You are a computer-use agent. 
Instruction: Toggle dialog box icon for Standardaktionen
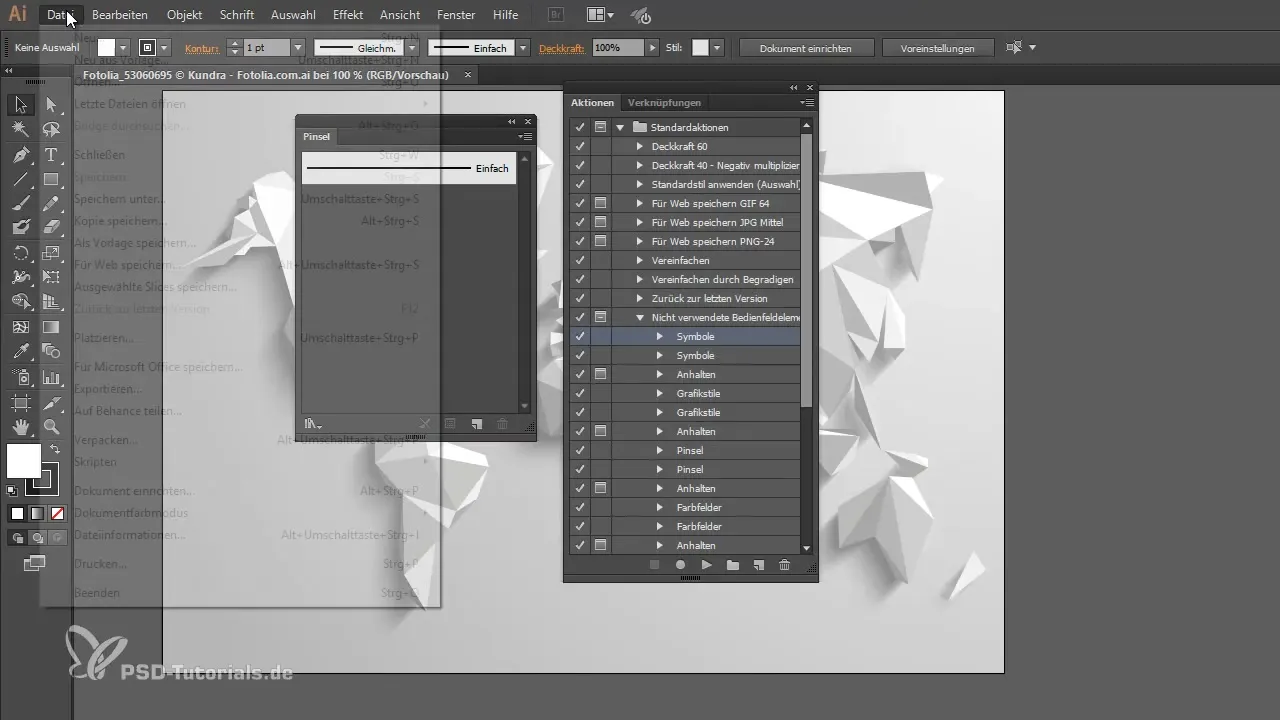[600, 127]
